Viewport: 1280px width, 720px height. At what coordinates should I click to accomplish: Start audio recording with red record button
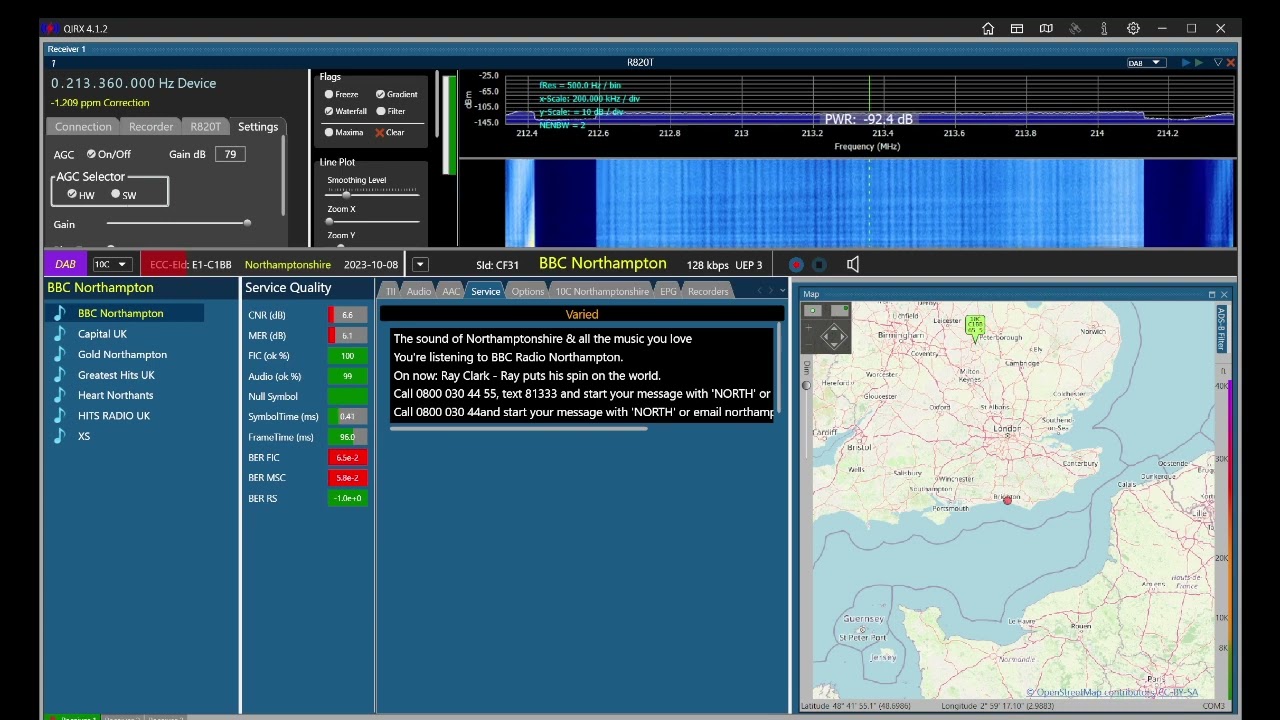(x=796, y=265)
